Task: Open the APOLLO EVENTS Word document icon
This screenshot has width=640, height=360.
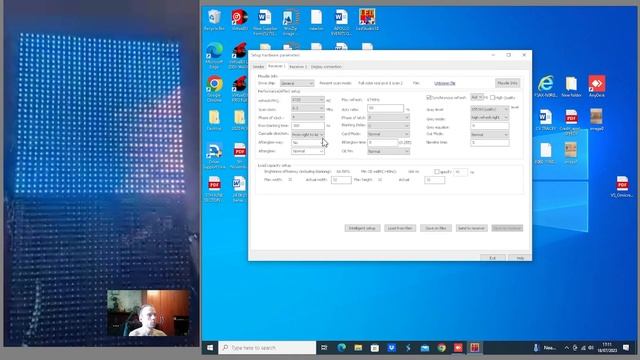Action: pyautogui.click(x=341, y=22)
